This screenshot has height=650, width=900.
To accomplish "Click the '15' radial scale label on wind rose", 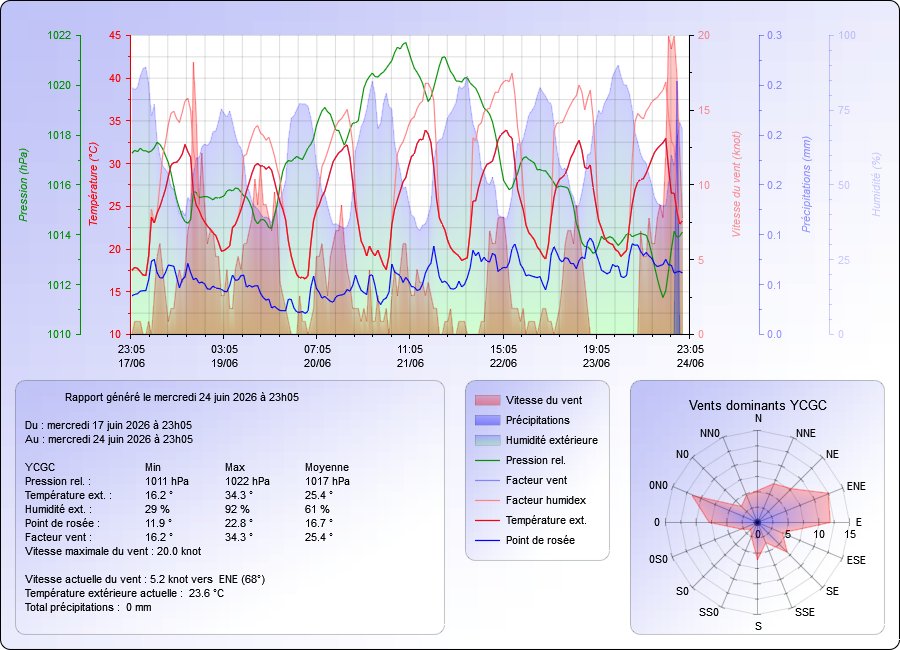I will [849, 535].
